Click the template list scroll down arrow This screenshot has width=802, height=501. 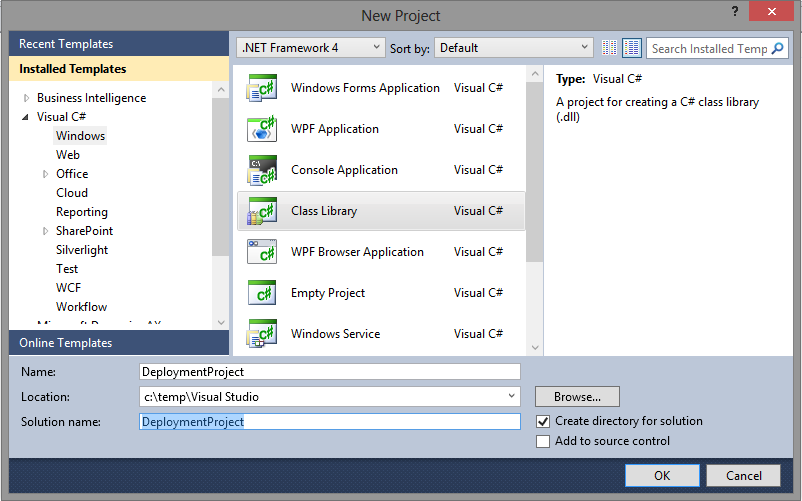[x=535, y=347]
